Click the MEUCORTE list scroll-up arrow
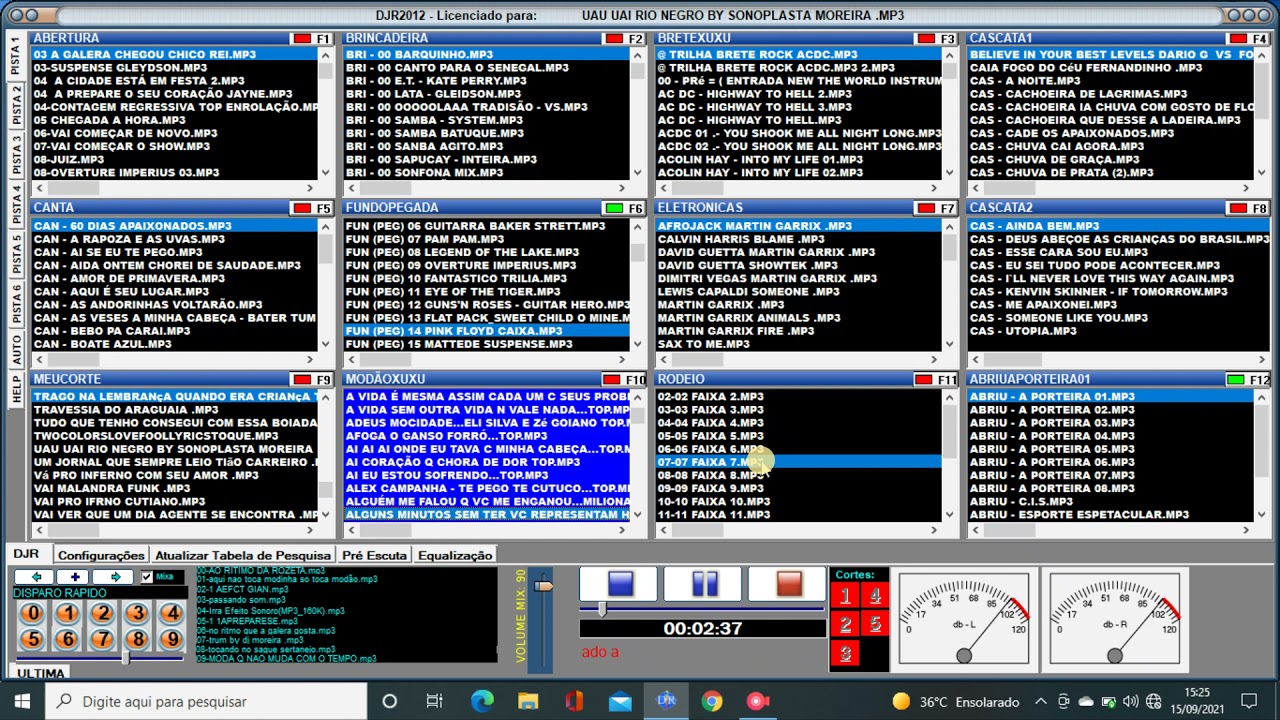1280x720 pixels. (326, 397)
